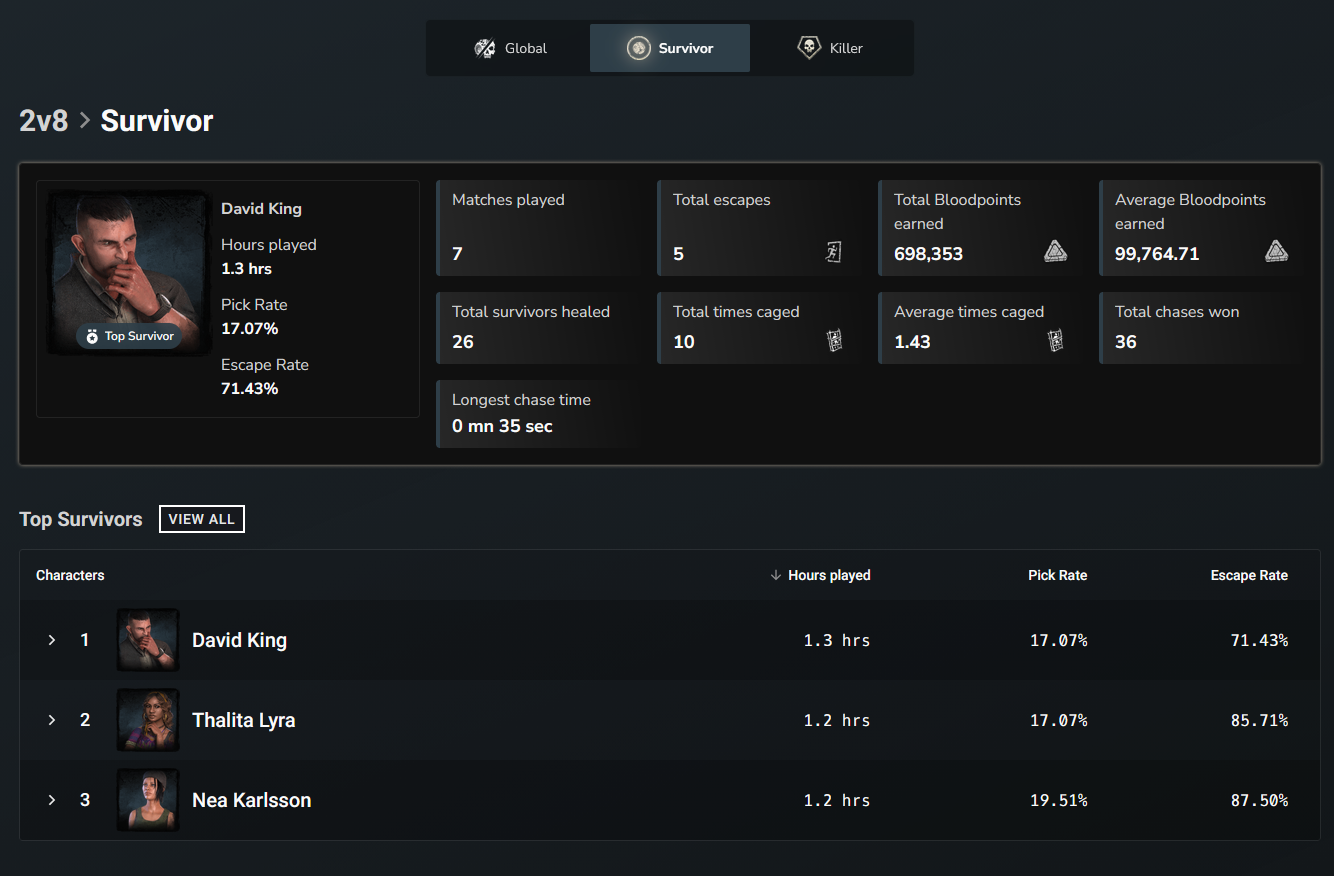The height and width of the screenshot is (876, 1334).
Task: Sort by Pick Rate column
Action: coord(1057,575)
